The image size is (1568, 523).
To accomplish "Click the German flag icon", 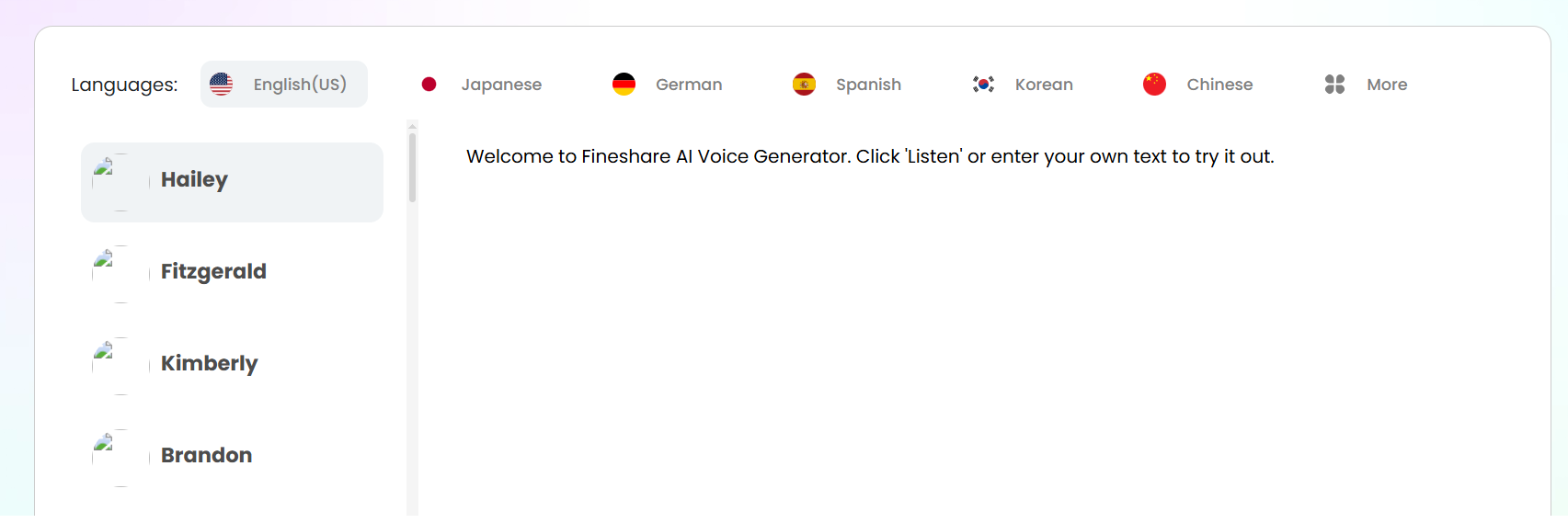I will click(624, 85).
